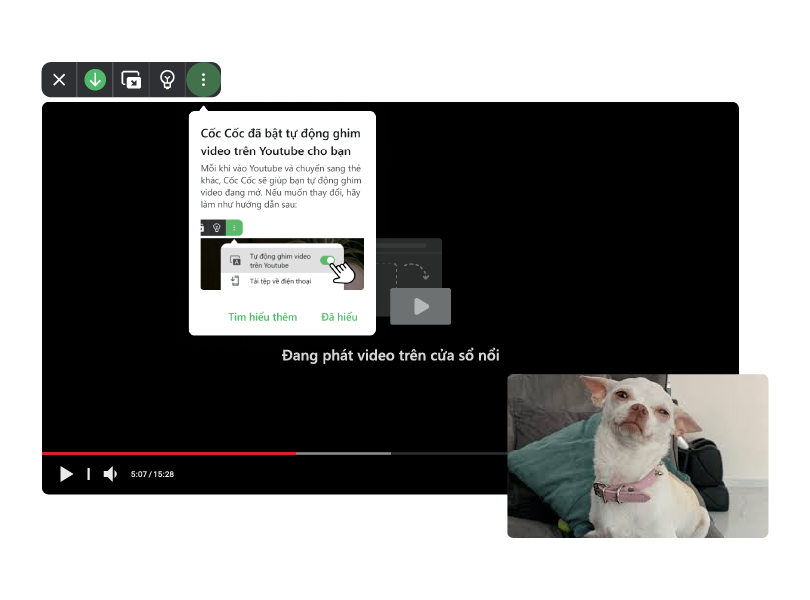The image size is (810, 600).
Task: Click the green download video icon
Action: (95, 80)
